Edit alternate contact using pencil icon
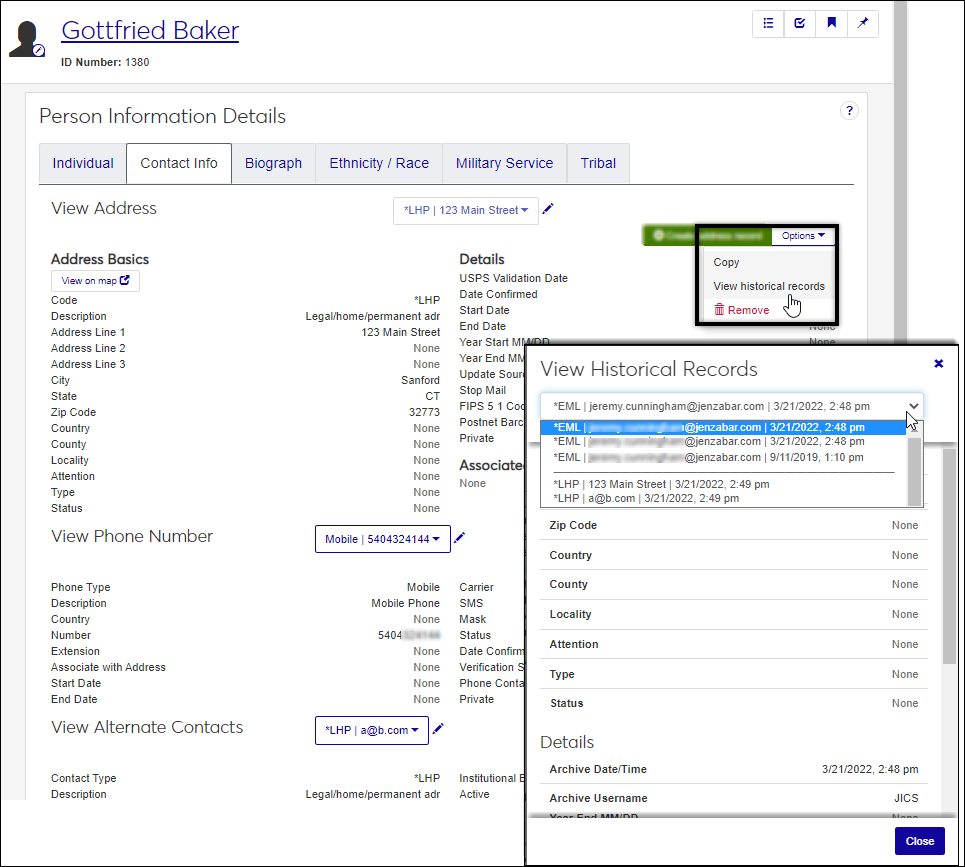The height and width of the screenshot is (867, 965). pos(438,729)
